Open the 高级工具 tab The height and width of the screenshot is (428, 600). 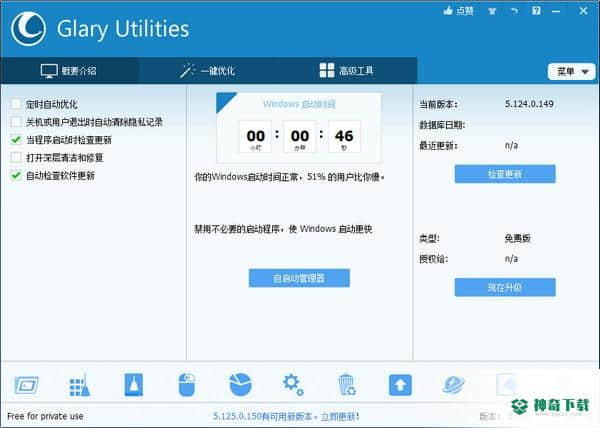click(x=347, y=70)
